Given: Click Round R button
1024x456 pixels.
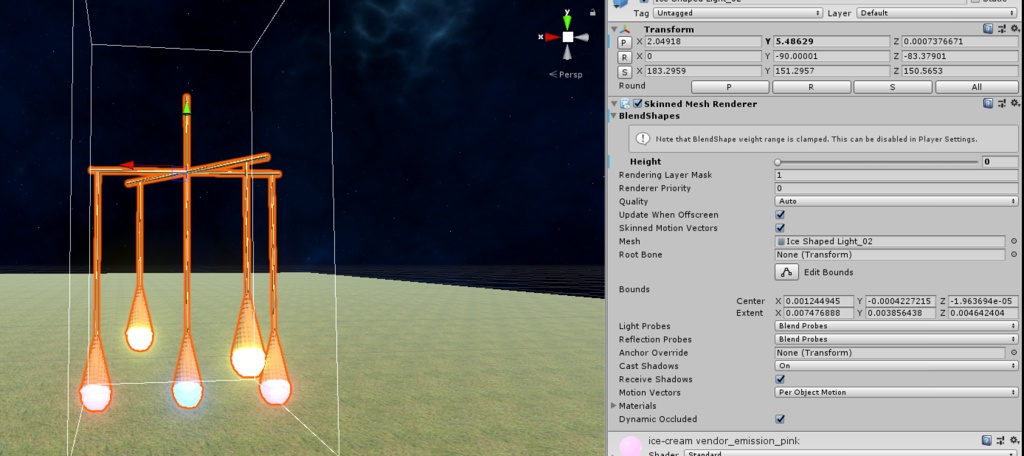Looking at the screenshot, I should pyautogui.click(x=812, y=87).
